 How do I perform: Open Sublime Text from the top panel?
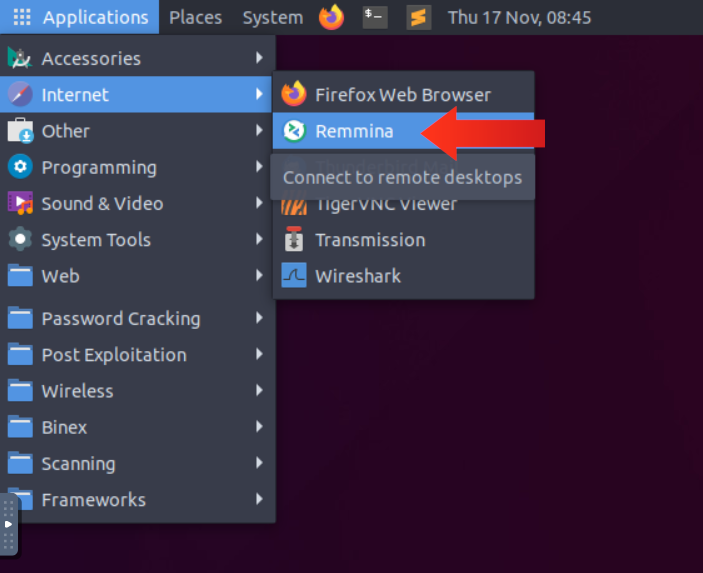(419, 17)
